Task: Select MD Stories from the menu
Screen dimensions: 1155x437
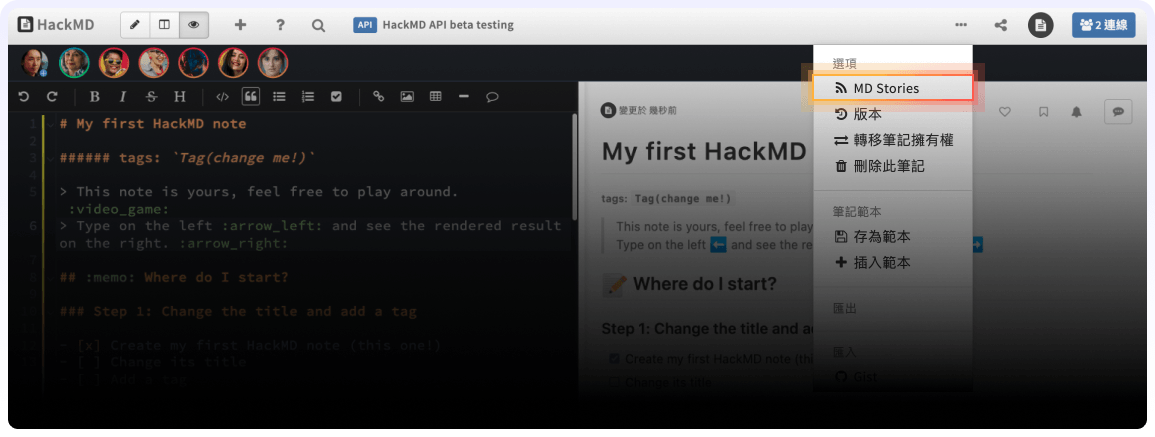Action: [x=893, y=88]
